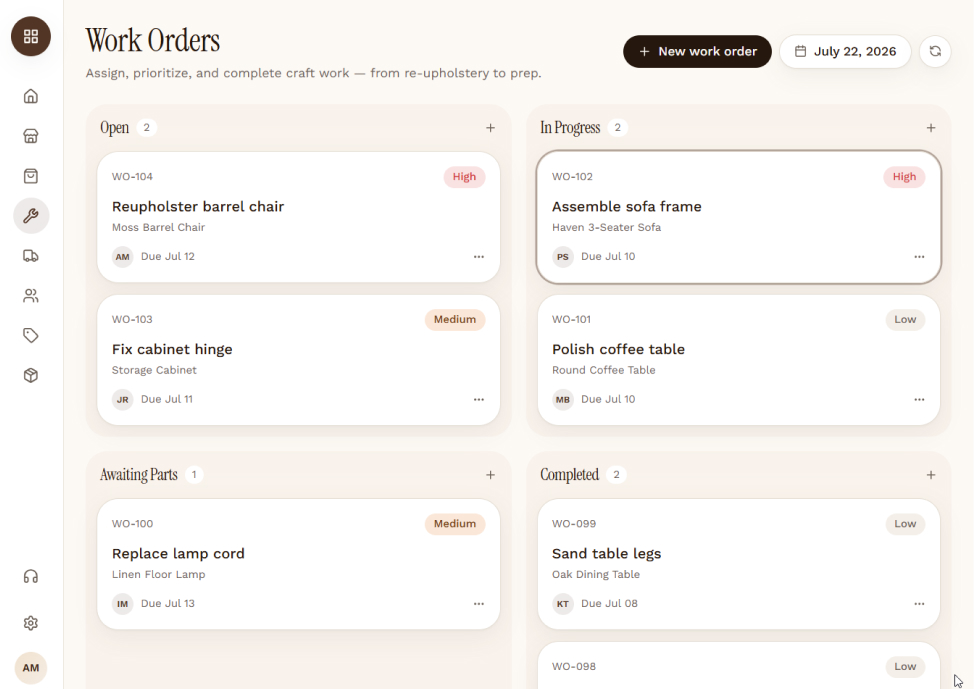Click the Oak Dining Table text
The height and width of the screenshot is (689, 974).
tap(596, 575)
